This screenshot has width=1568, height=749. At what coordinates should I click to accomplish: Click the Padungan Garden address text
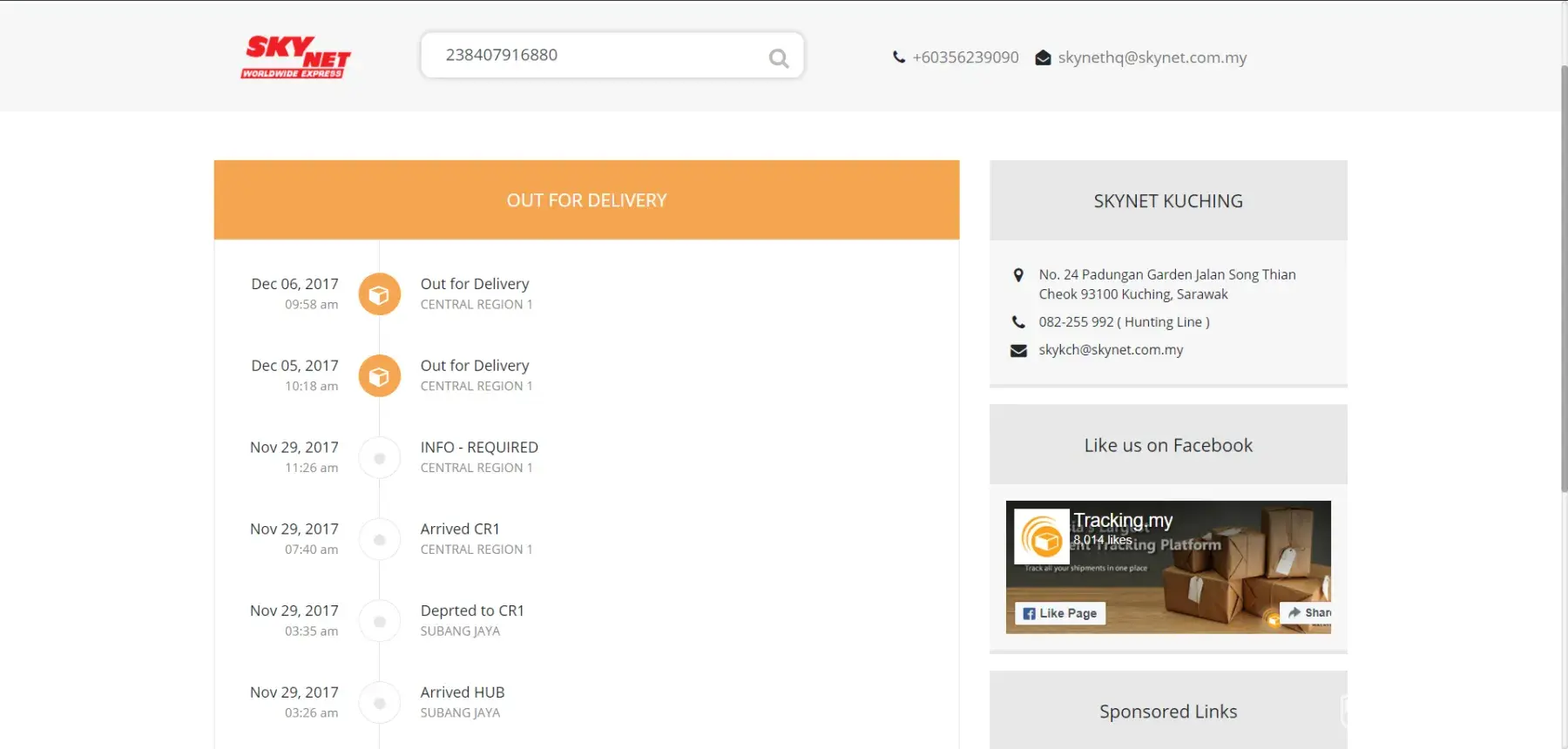[x=1167, y=285]
